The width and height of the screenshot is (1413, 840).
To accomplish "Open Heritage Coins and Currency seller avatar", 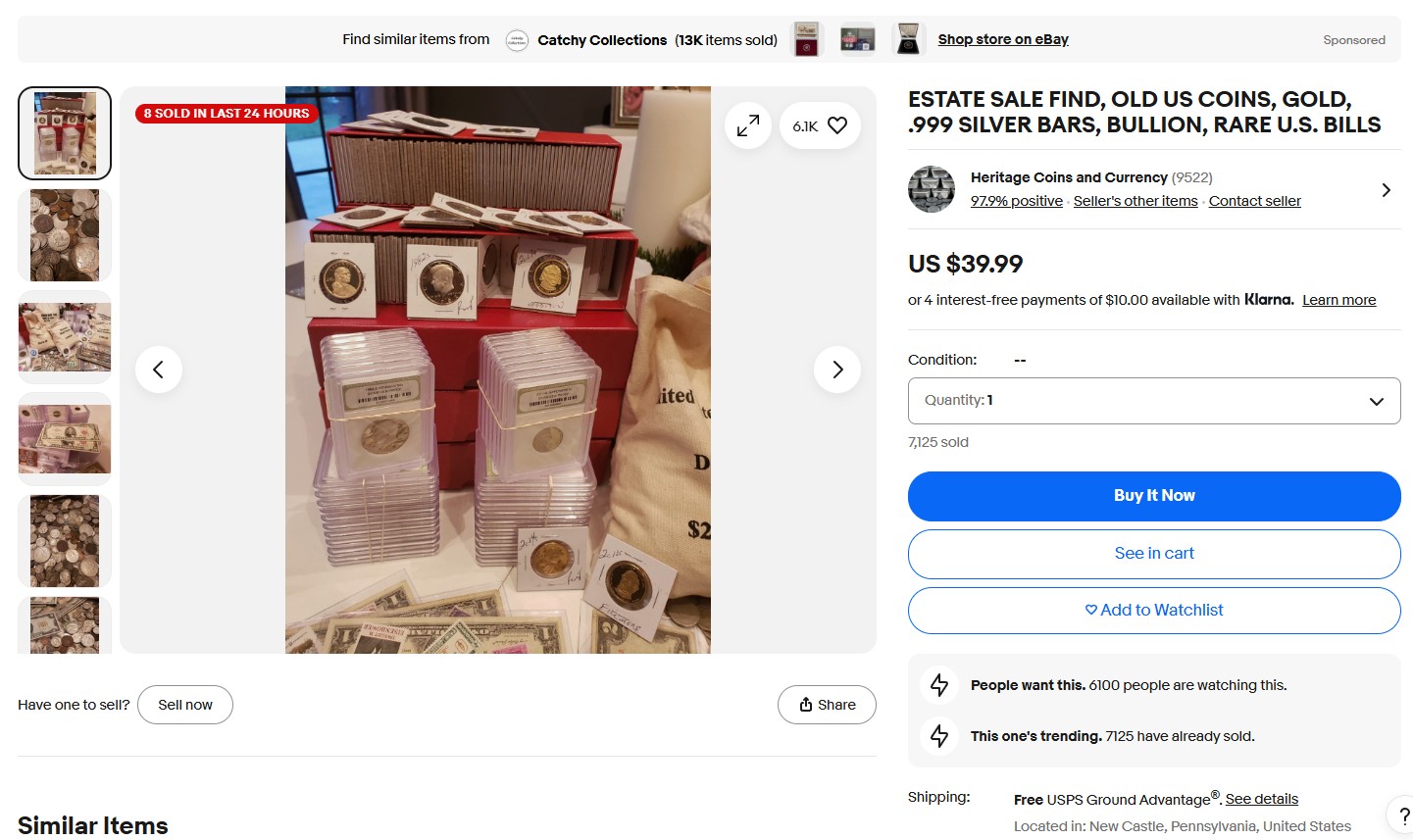I will (x=932, y=189).
